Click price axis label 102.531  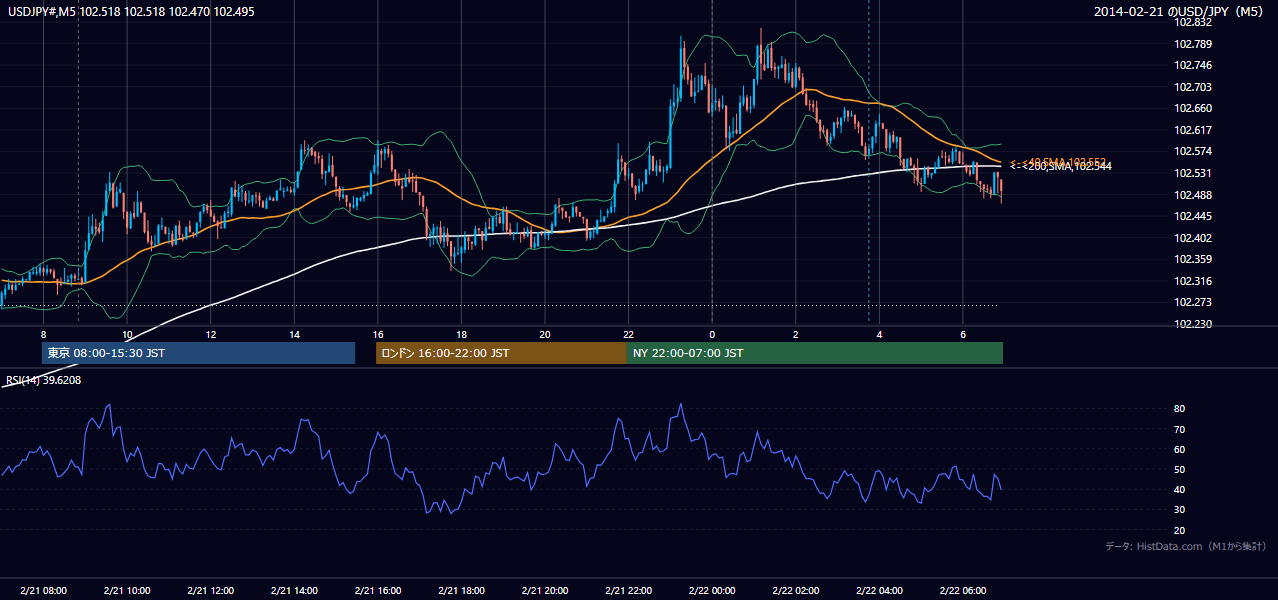pyautogui.click(x=1193, y=173)
